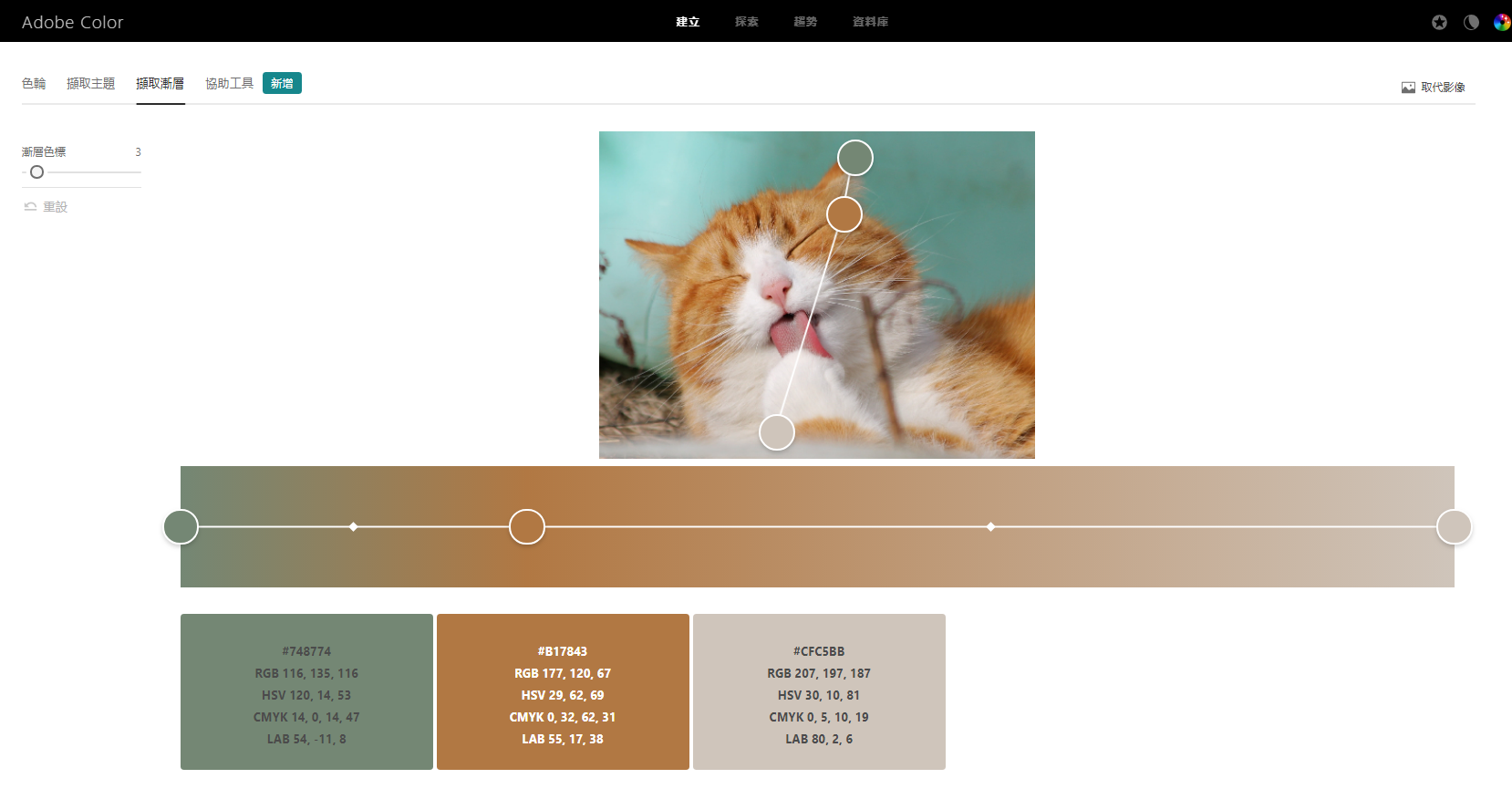1512x789 pixels.
Task: Click the #B17843 color swatch card
Action: [563, 691]
